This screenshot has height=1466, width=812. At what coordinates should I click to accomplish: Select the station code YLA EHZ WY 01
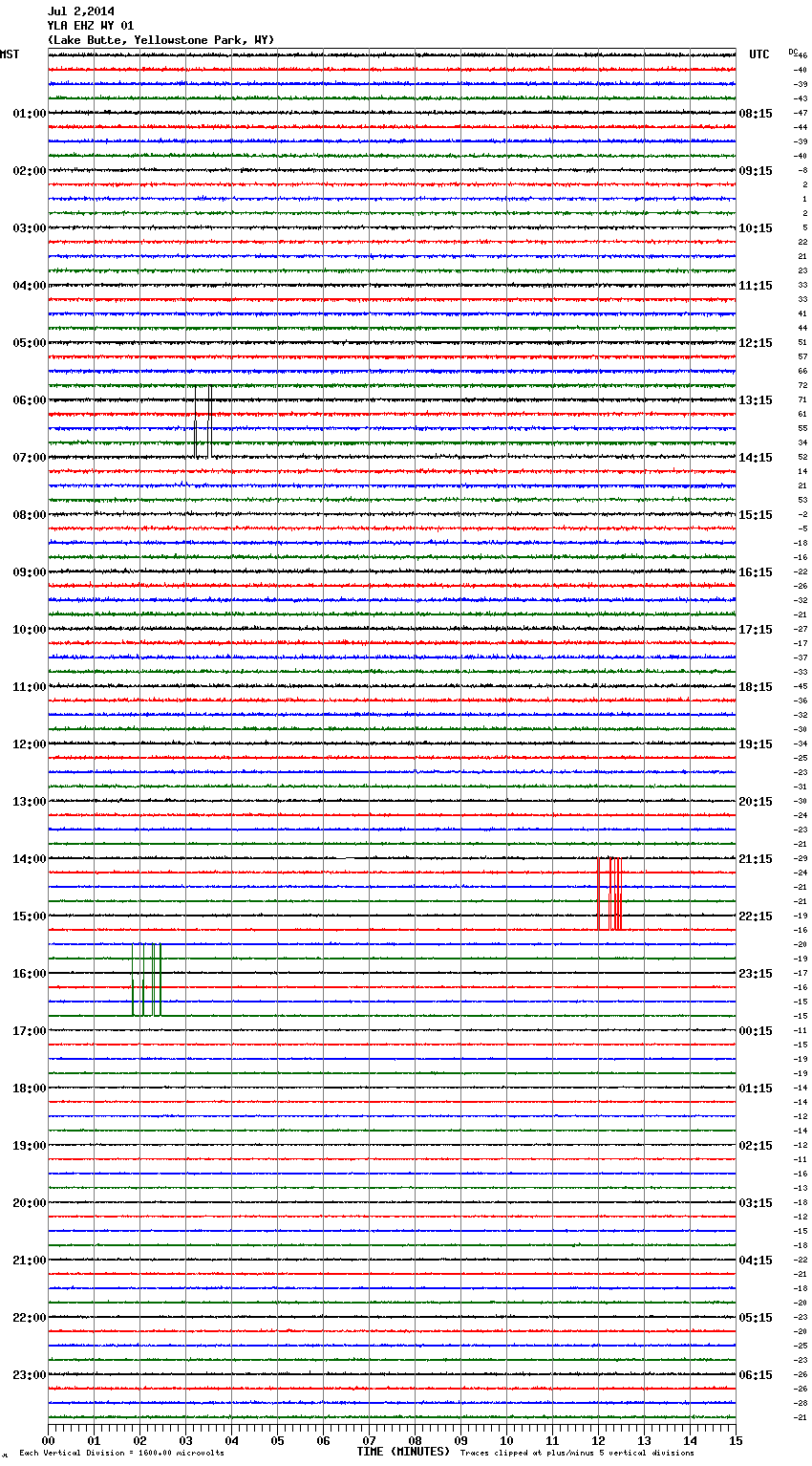[91, 26]
